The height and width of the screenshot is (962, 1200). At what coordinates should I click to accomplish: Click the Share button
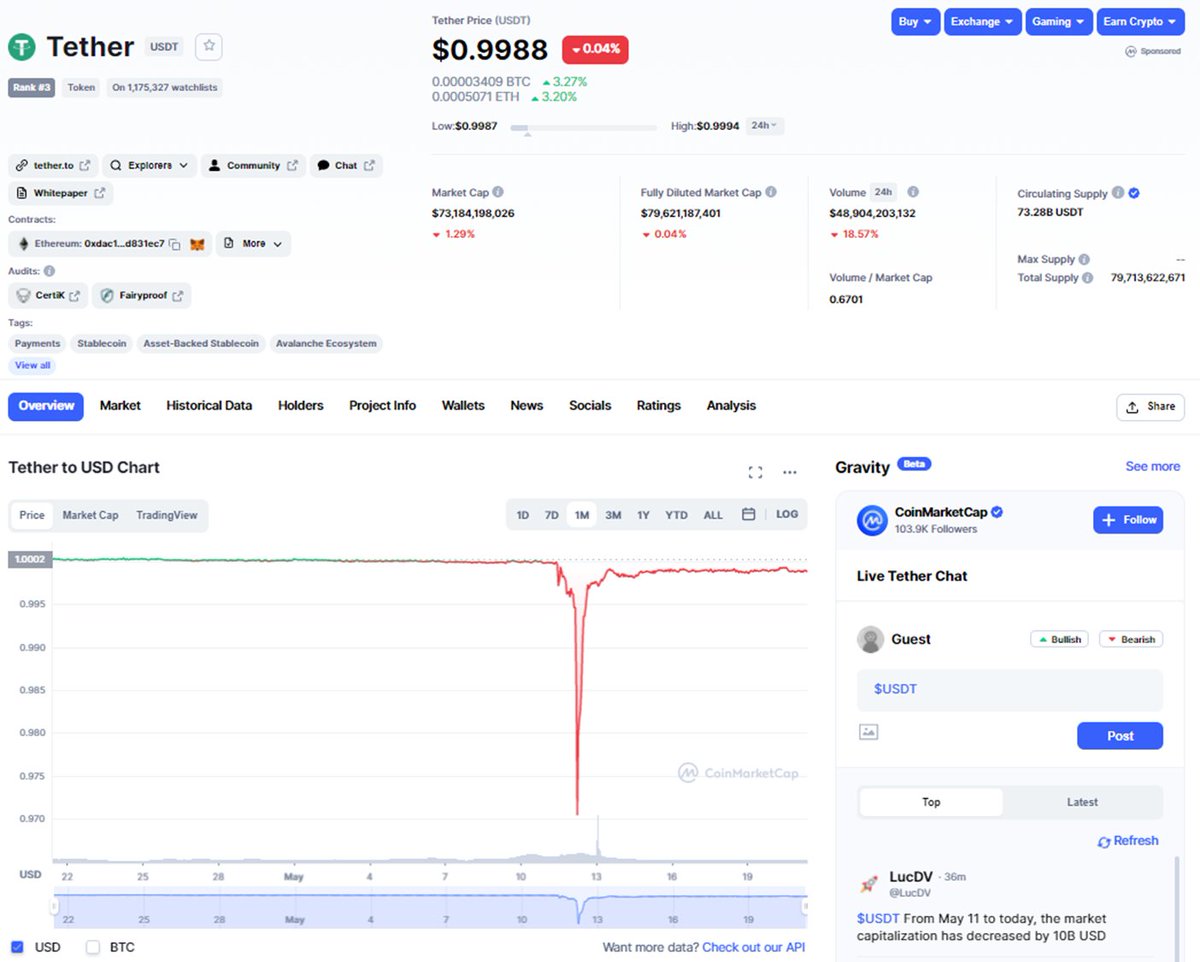(1150, 407)
